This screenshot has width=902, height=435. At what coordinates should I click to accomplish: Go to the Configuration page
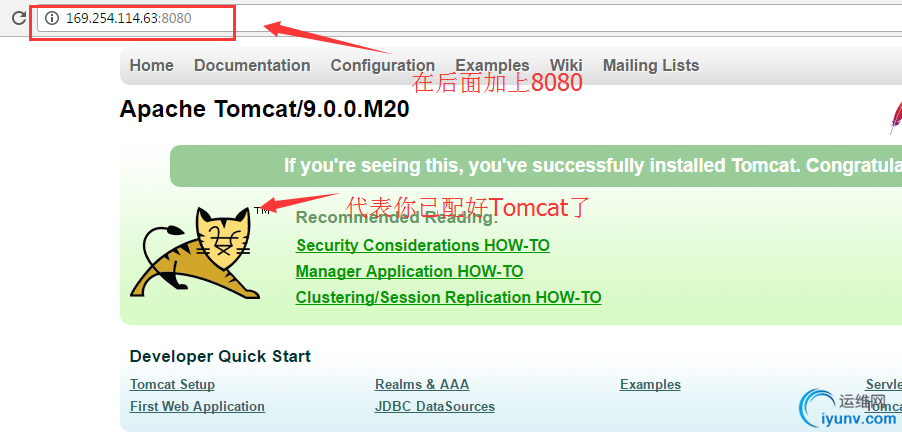tap(383, 66)
